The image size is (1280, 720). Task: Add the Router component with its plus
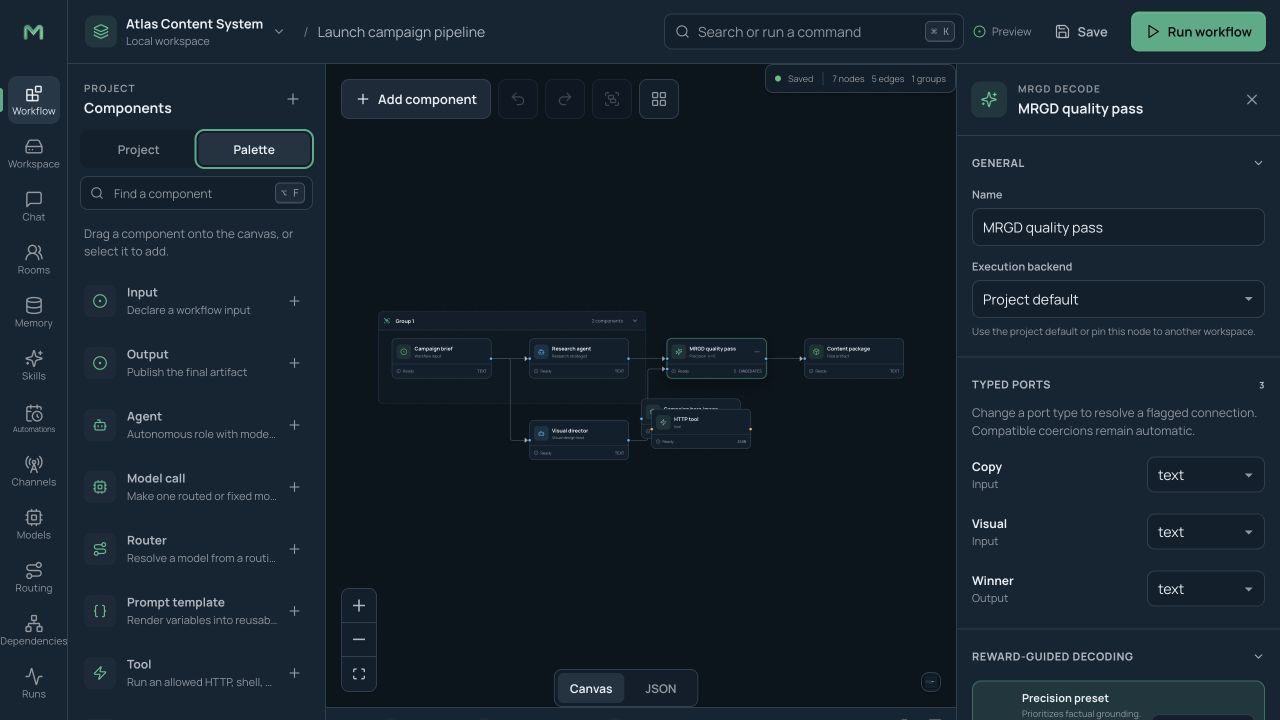click(x=294, y=549)
